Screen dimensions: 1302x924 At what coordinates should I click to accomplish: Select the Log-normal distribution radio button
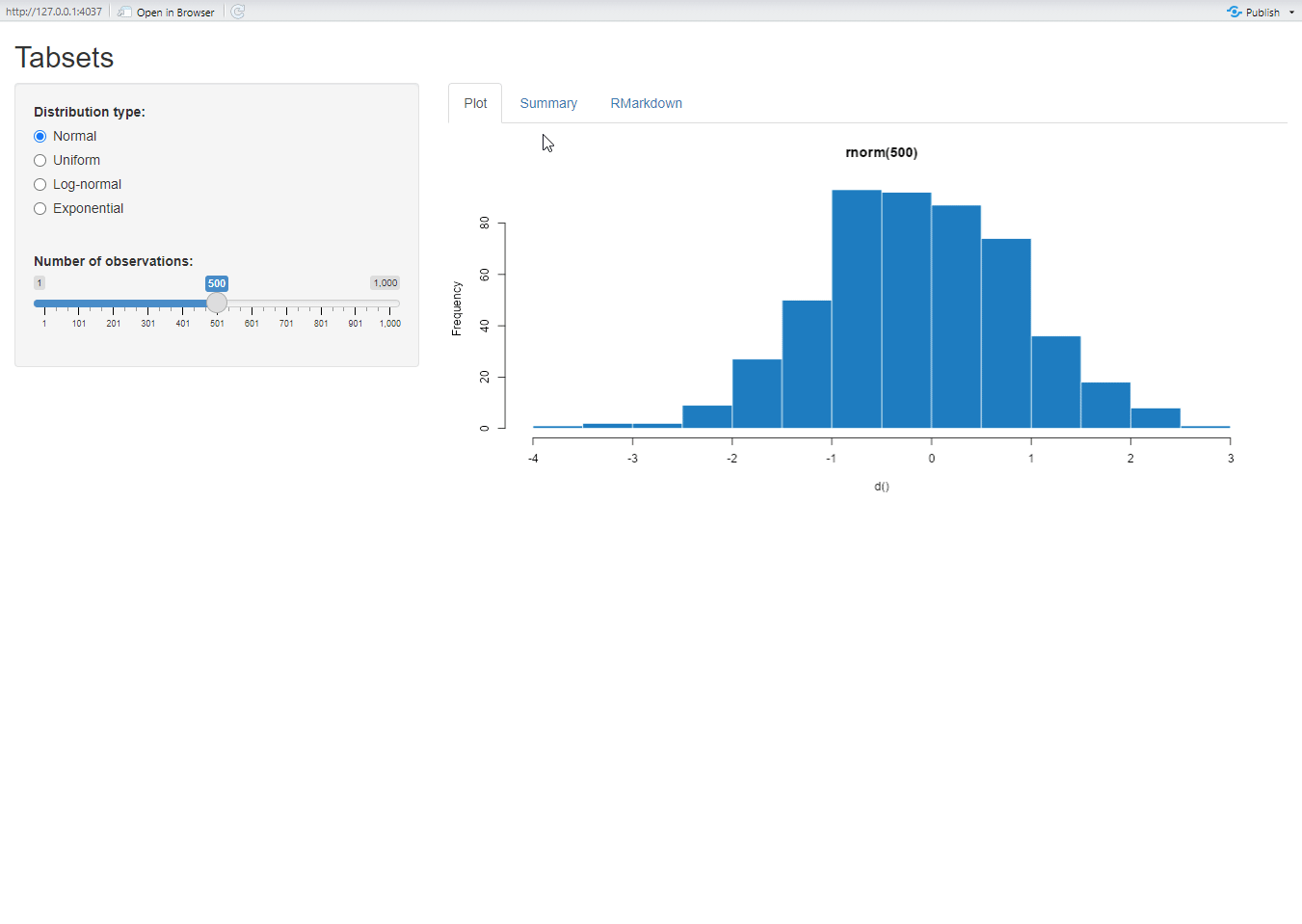pos(40,185)
